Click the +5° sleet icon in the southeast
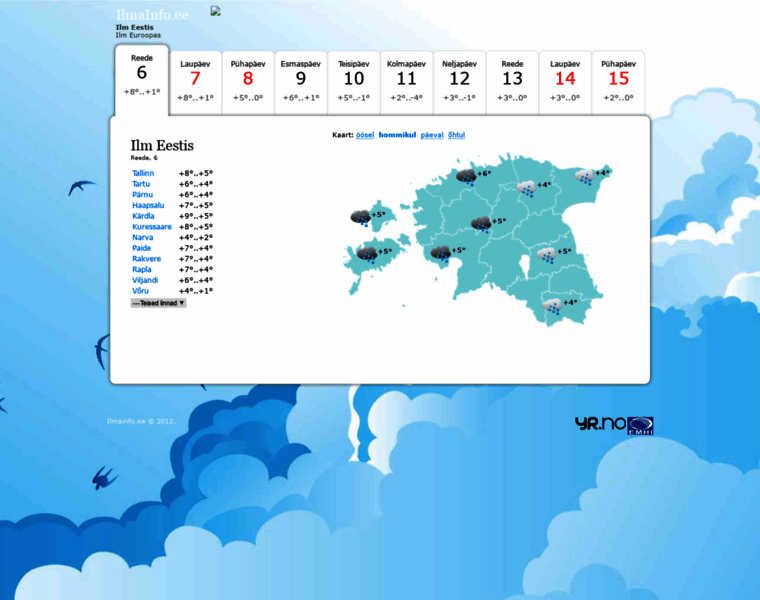The image size is (760, 600). [546, 255]
